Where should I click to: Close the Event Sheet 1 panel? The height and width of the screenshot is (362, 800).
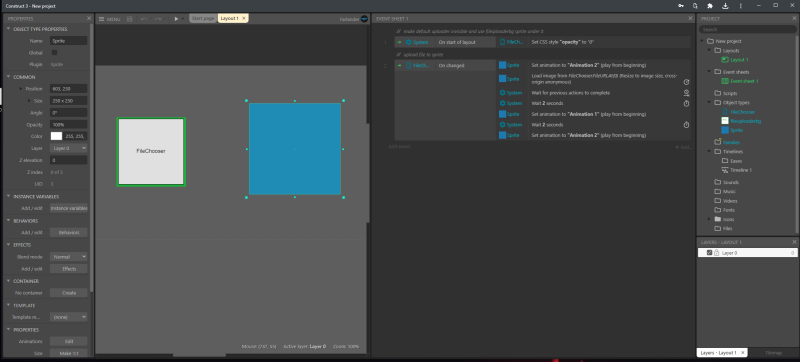tap(690, 18)
